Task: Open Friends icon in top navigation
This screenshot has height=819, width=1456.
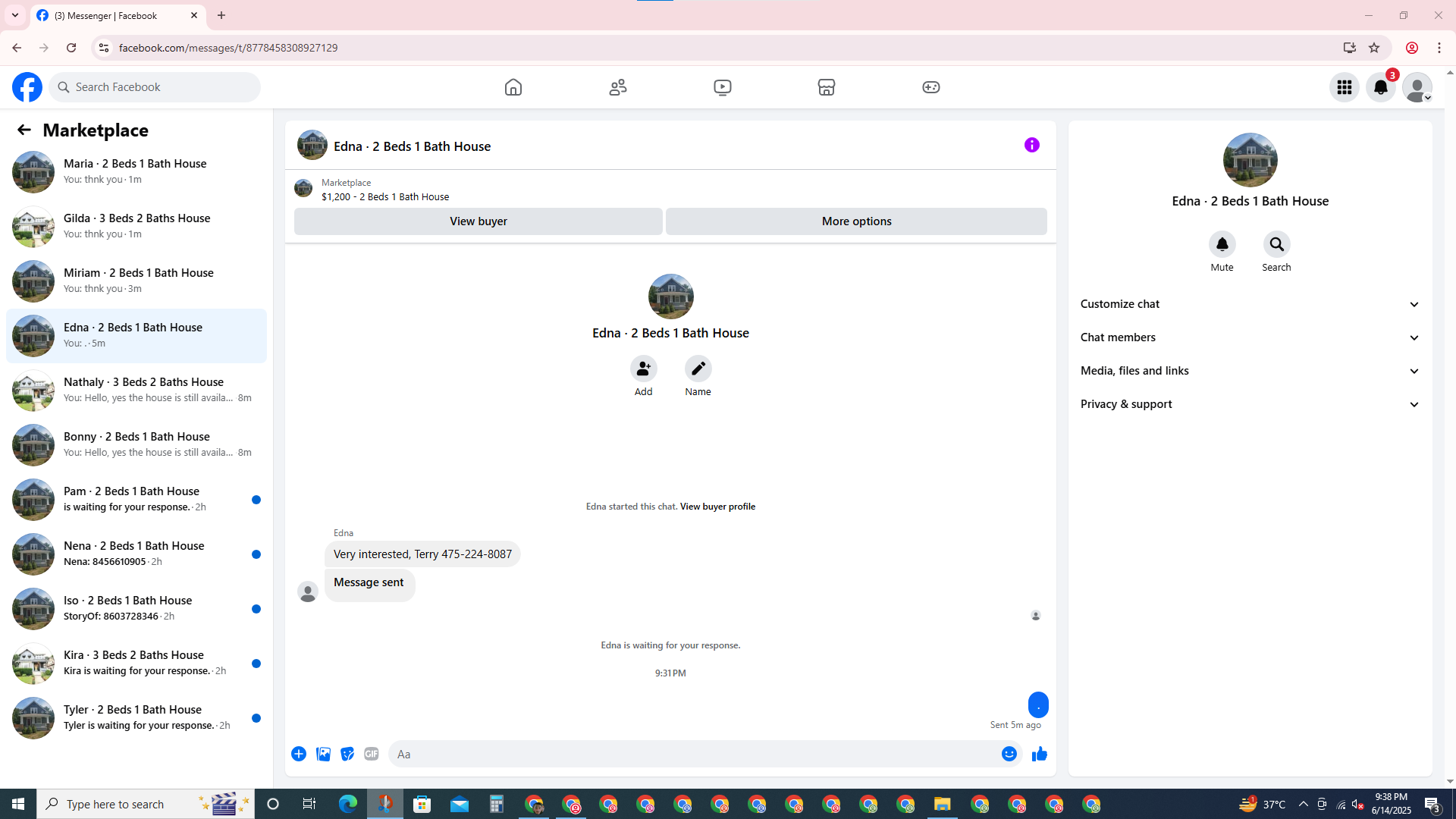Action: click(618, 87)
